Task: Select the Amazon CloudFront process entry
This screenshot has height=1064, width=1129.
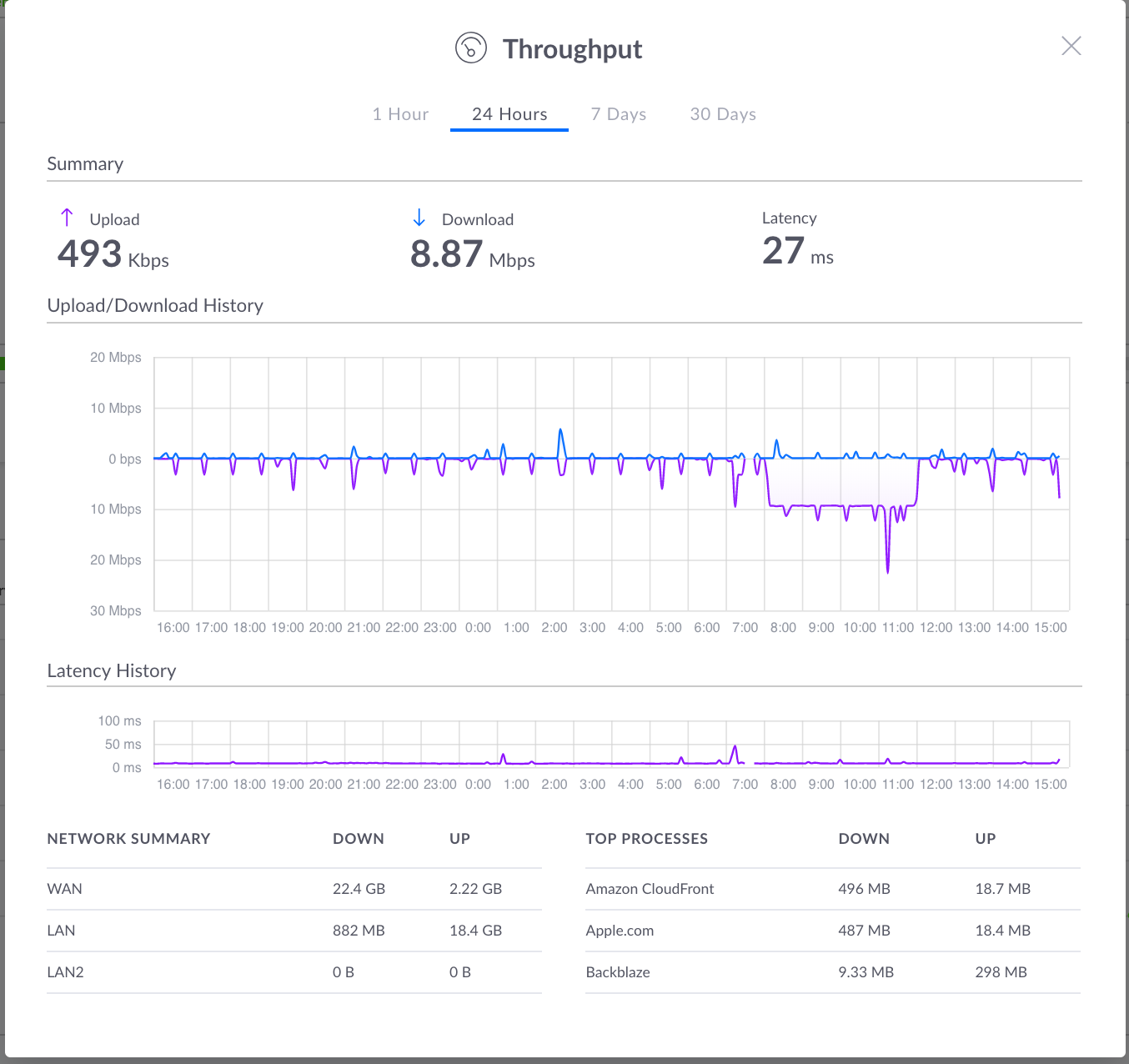Action: pyautogui.click(x=650, y=889)
